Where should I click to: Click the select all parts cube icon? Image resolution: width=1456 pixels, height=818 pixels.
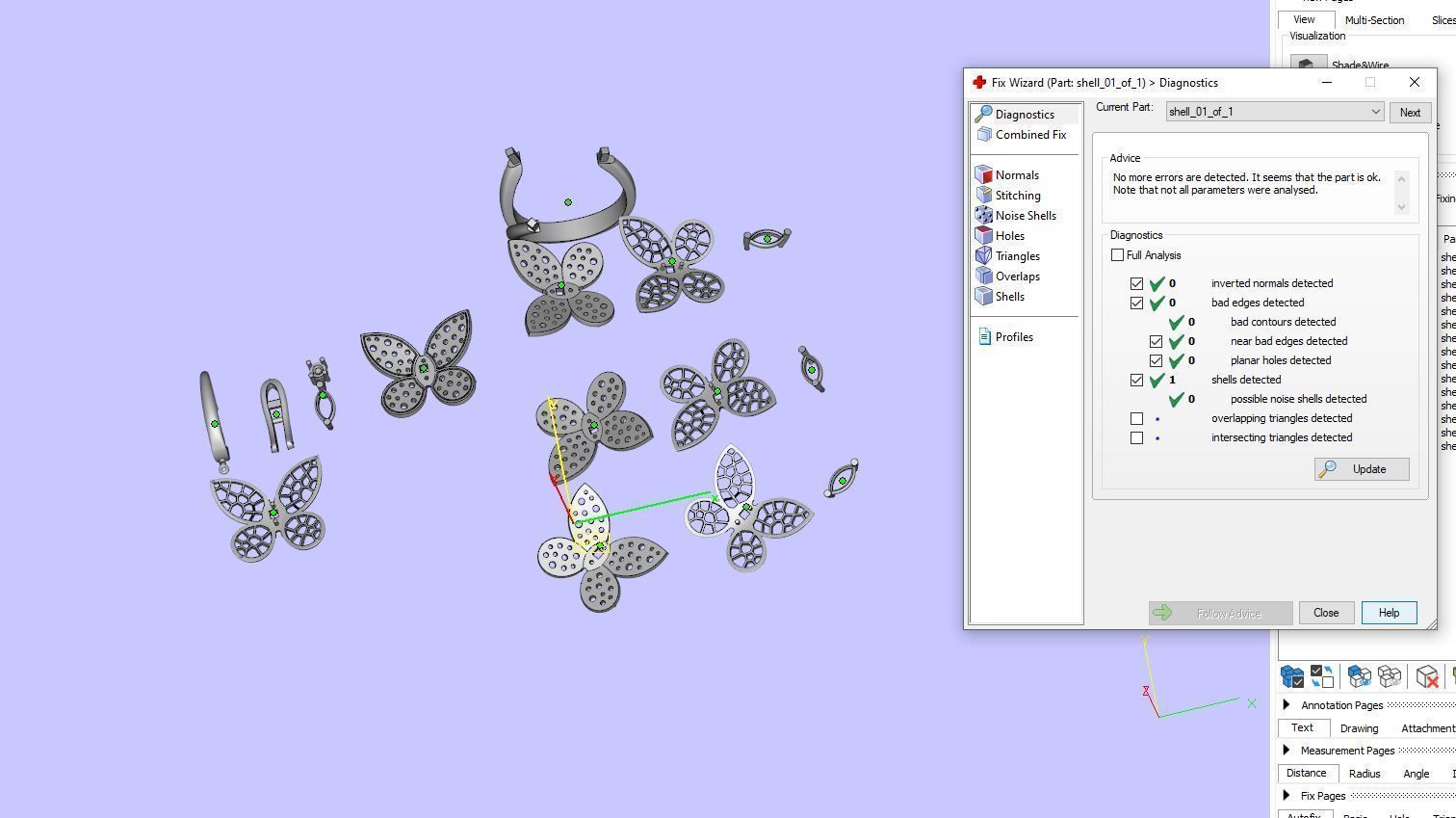[1292, 676]
